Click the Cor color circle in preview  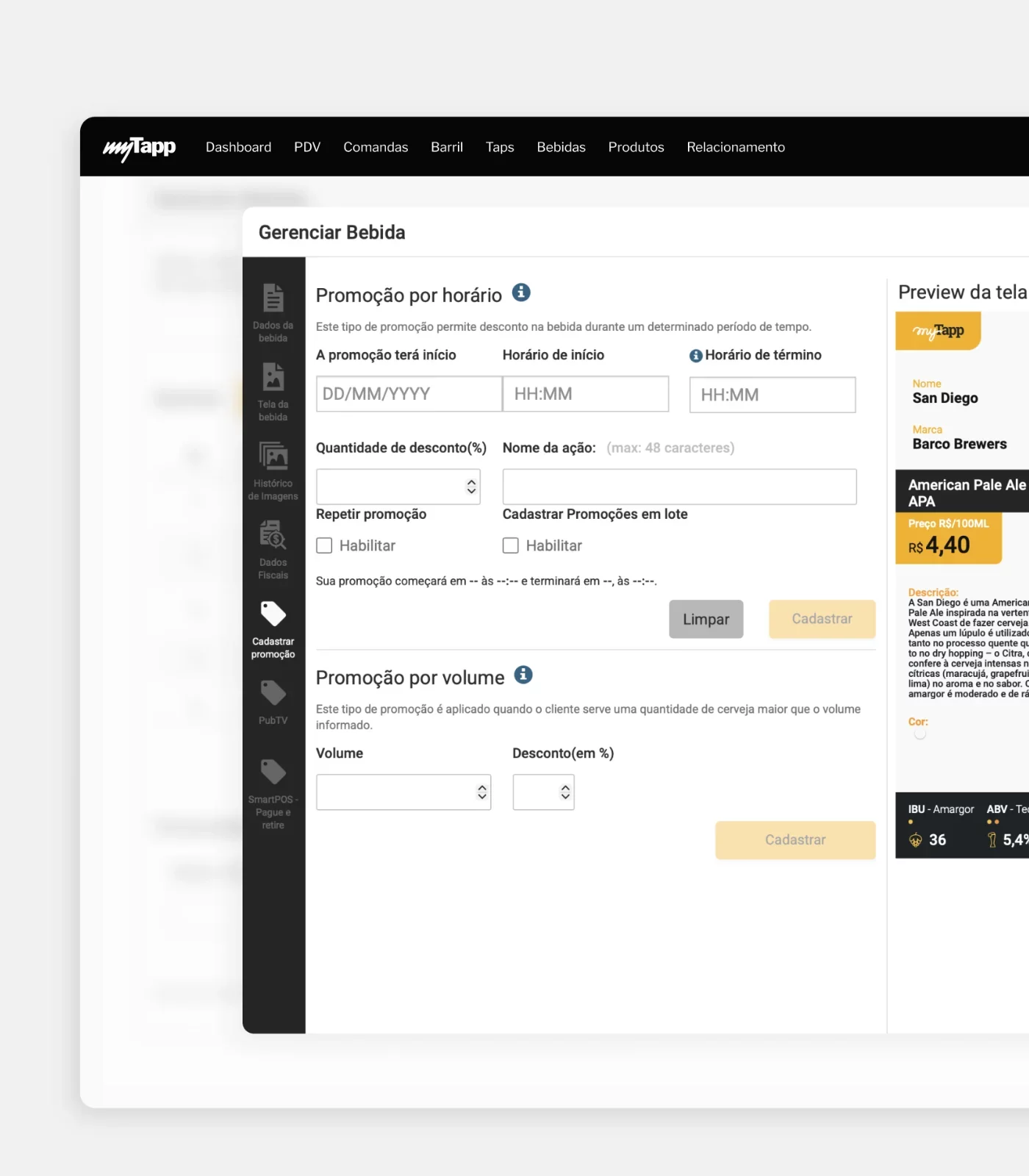[920, 734]
